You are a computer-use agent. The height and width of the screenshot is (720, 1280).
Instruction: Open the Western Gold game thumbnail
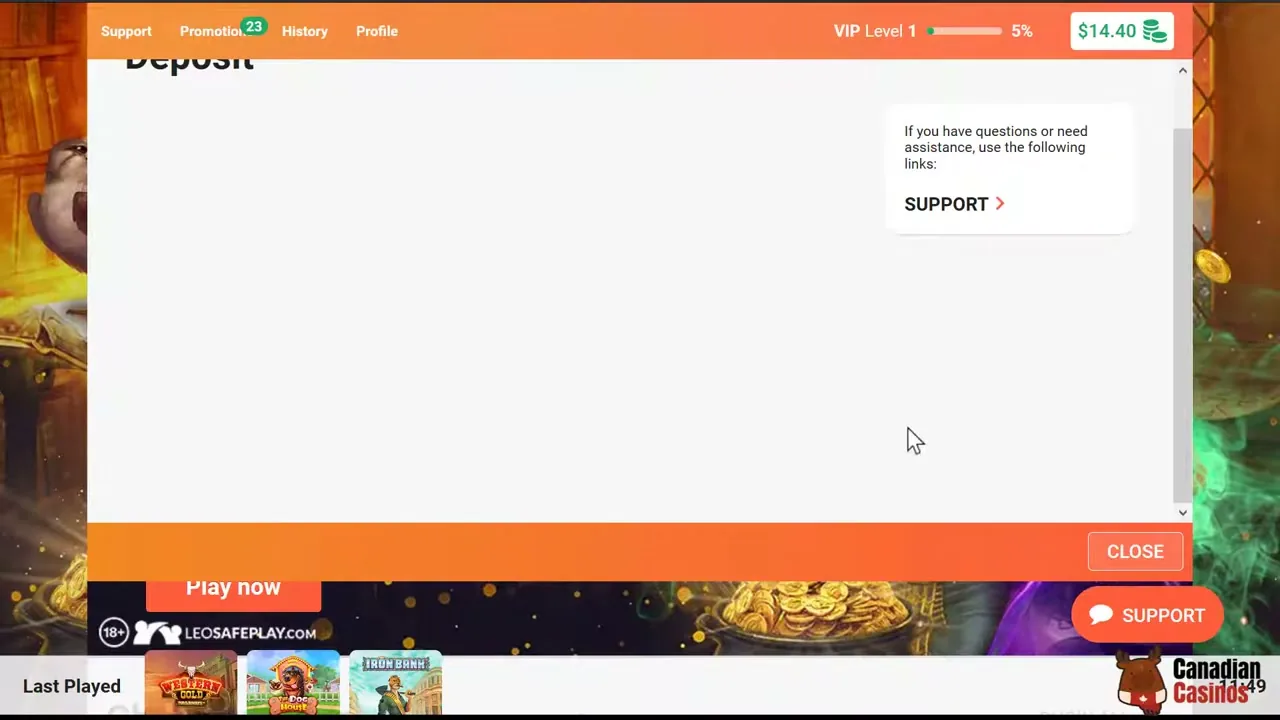tap(191, 683)
